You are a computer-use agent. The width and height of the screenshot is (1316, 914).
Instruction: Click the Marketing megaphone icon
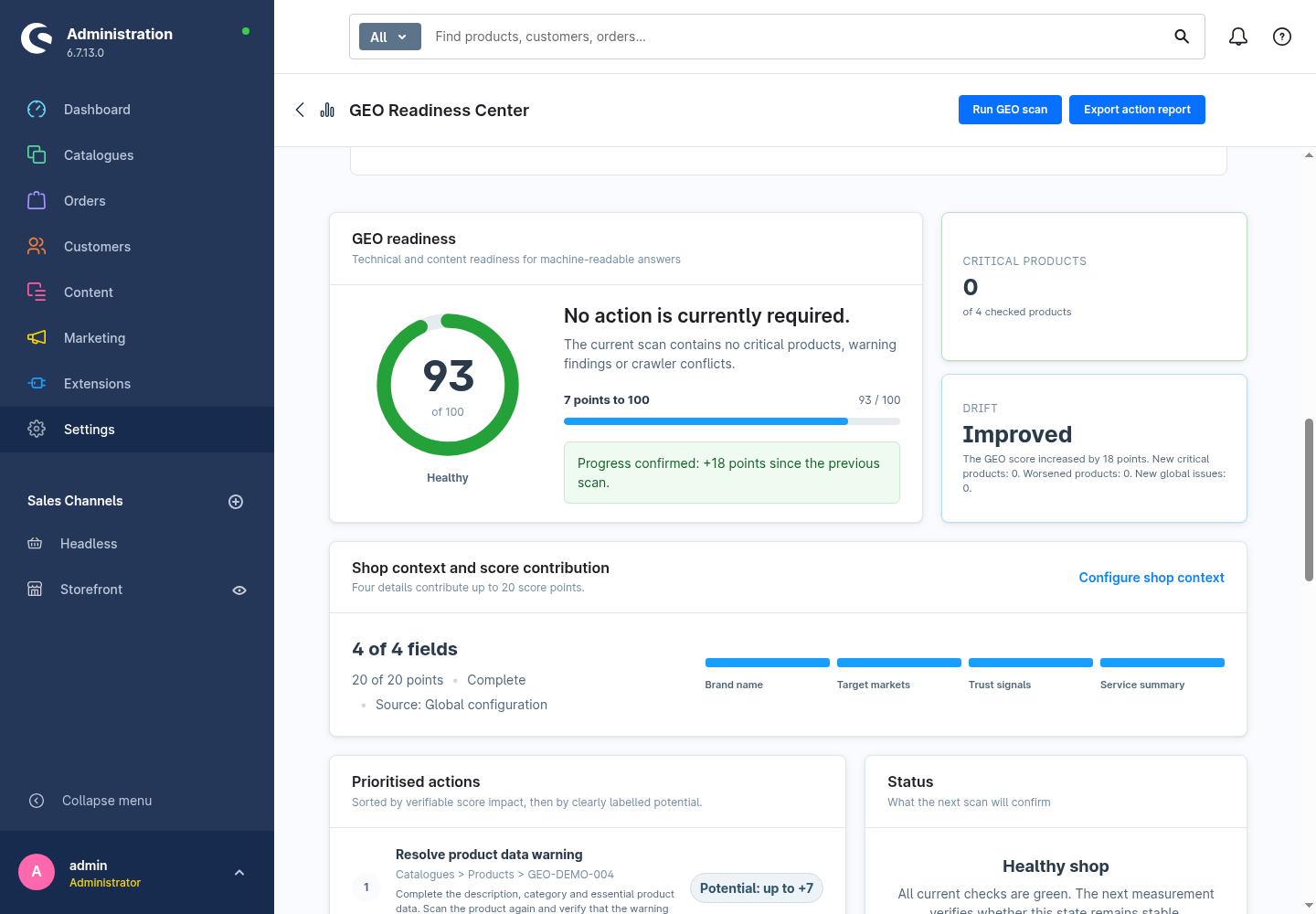pyautogui.click(x=37, y=338)
